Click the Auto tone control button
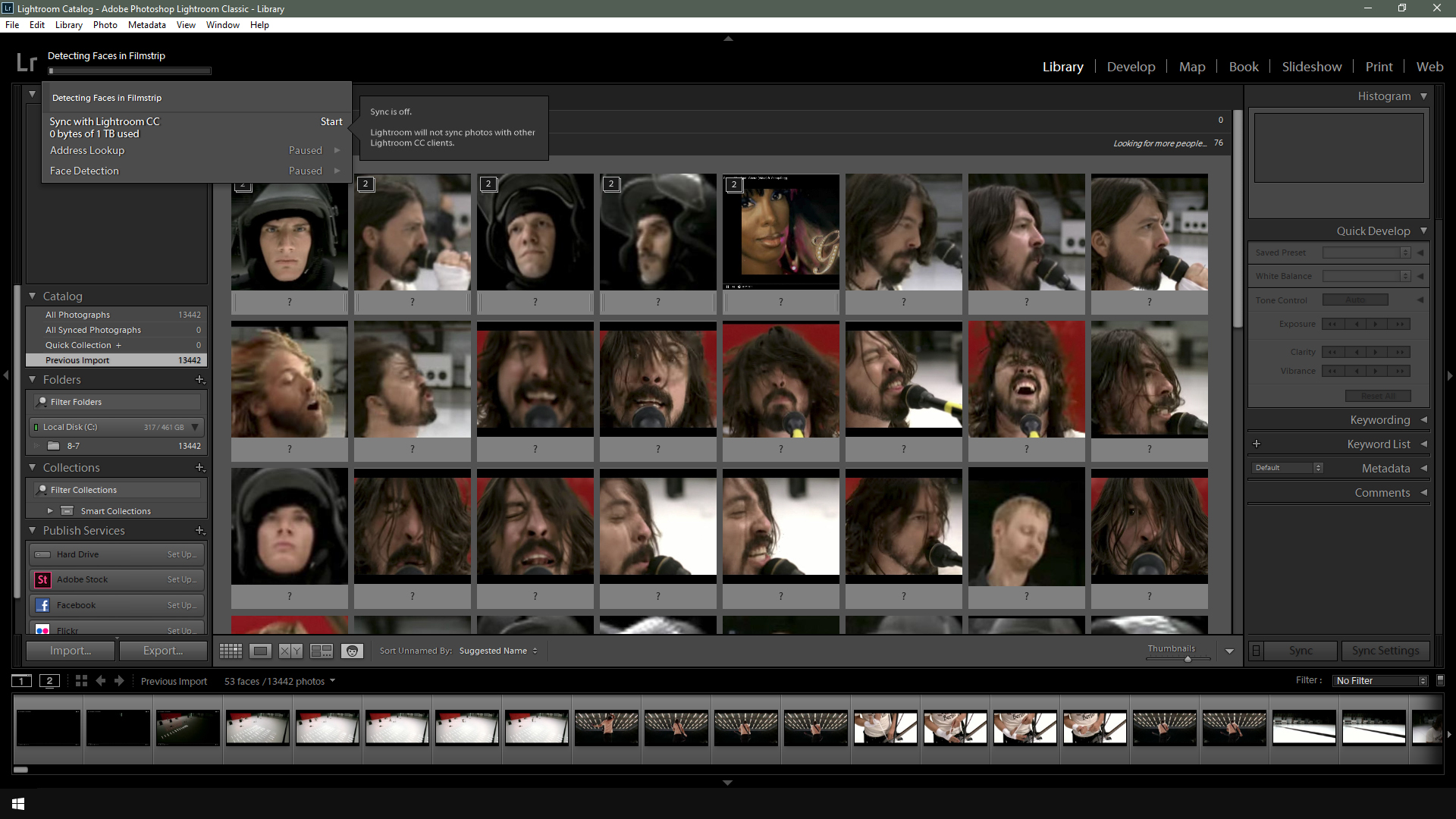1456x819 pixels. coord(1355,300)
